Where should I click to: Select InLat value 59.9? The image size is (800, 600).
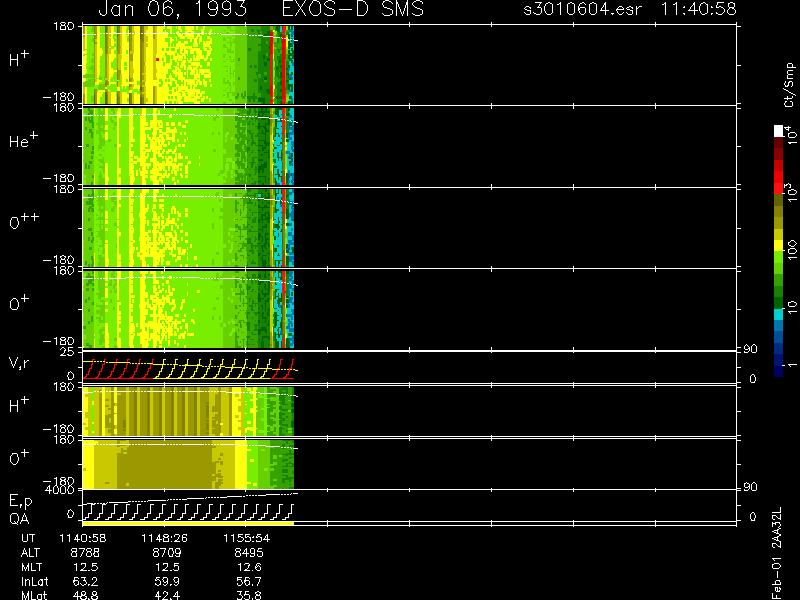167,581
